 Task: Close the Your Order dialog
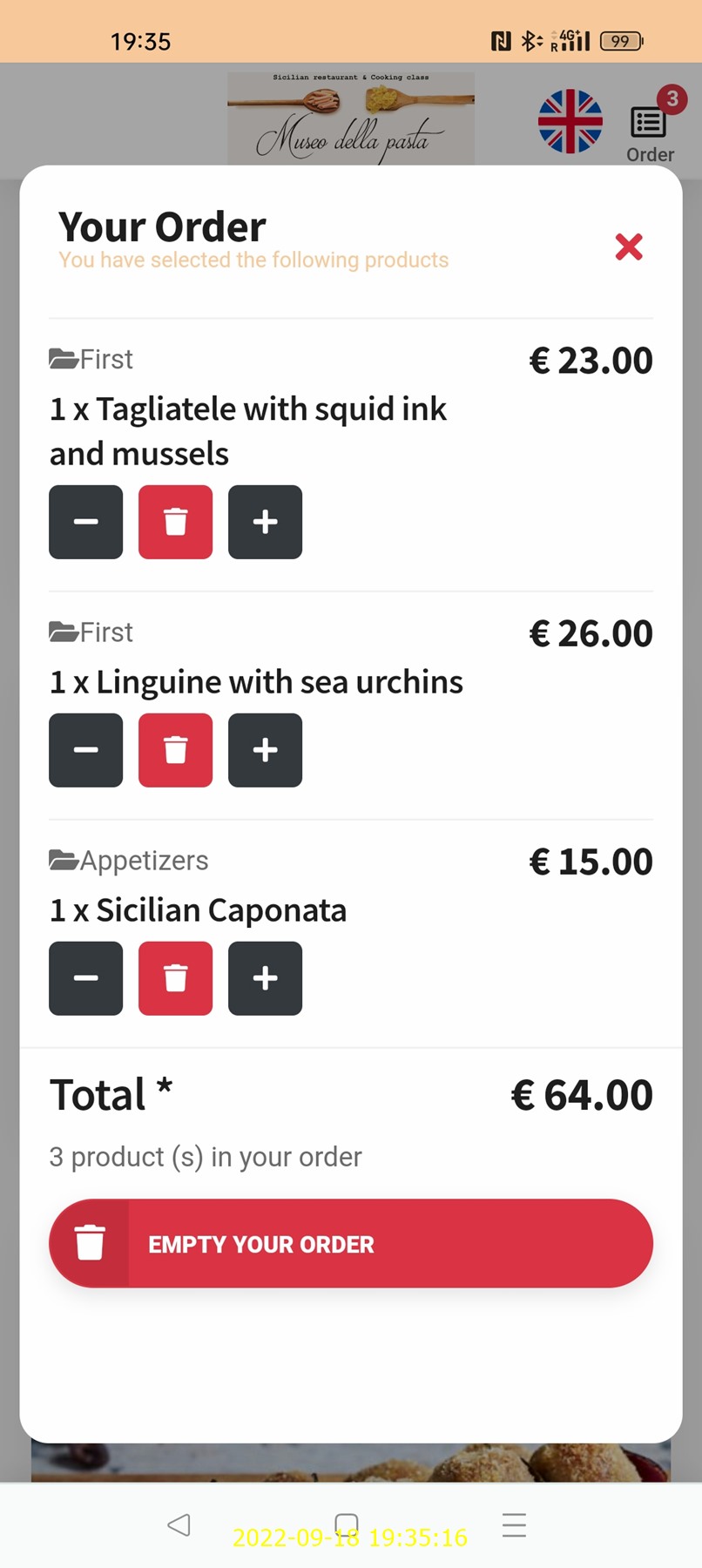pyautogui.click(x=628, y=247)
